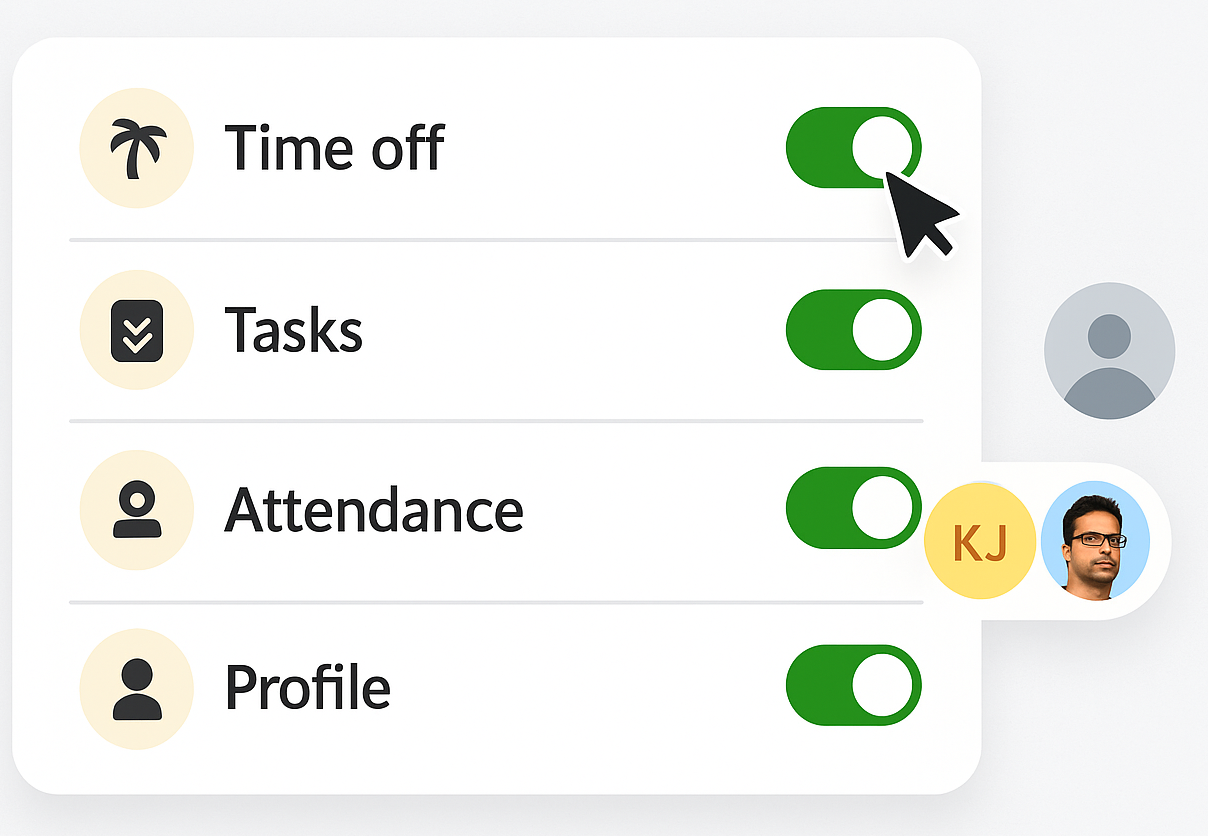Toggle the Profile switch off

[x=853, y=686]
